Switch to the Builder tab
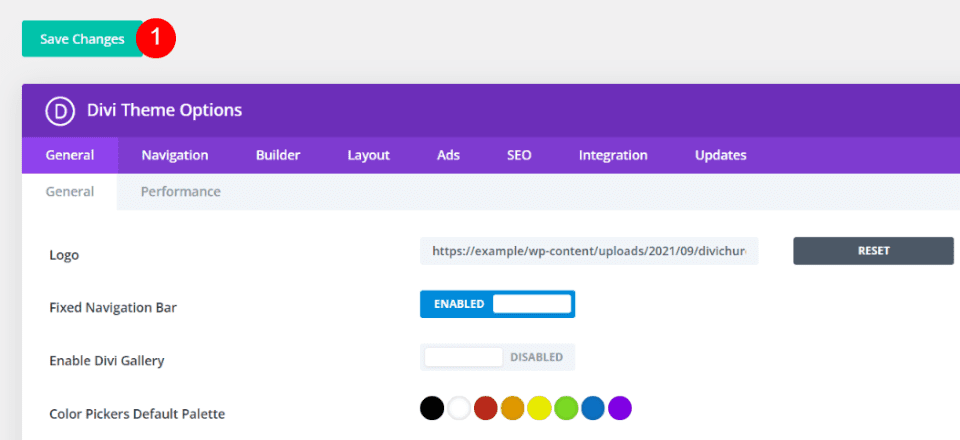 pyautogui.click(x=278, y=155)
